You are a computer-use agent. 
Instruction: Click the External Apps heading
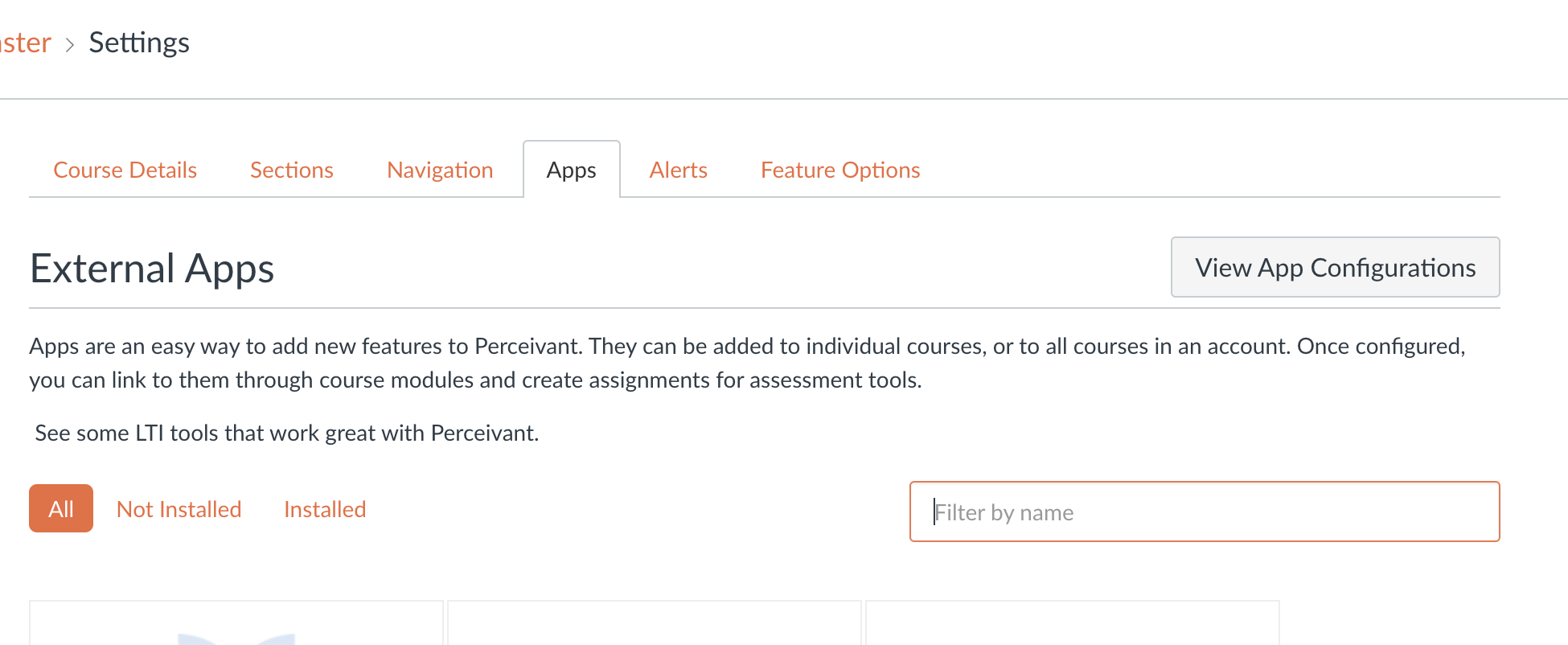[x=152, y=269]
